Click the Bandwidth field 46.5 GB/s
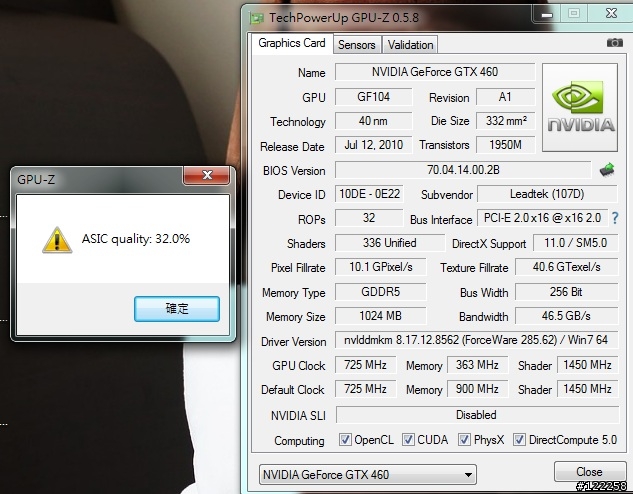Image resolution: width=633 pixels, height=494 pixels. [566, 316]
